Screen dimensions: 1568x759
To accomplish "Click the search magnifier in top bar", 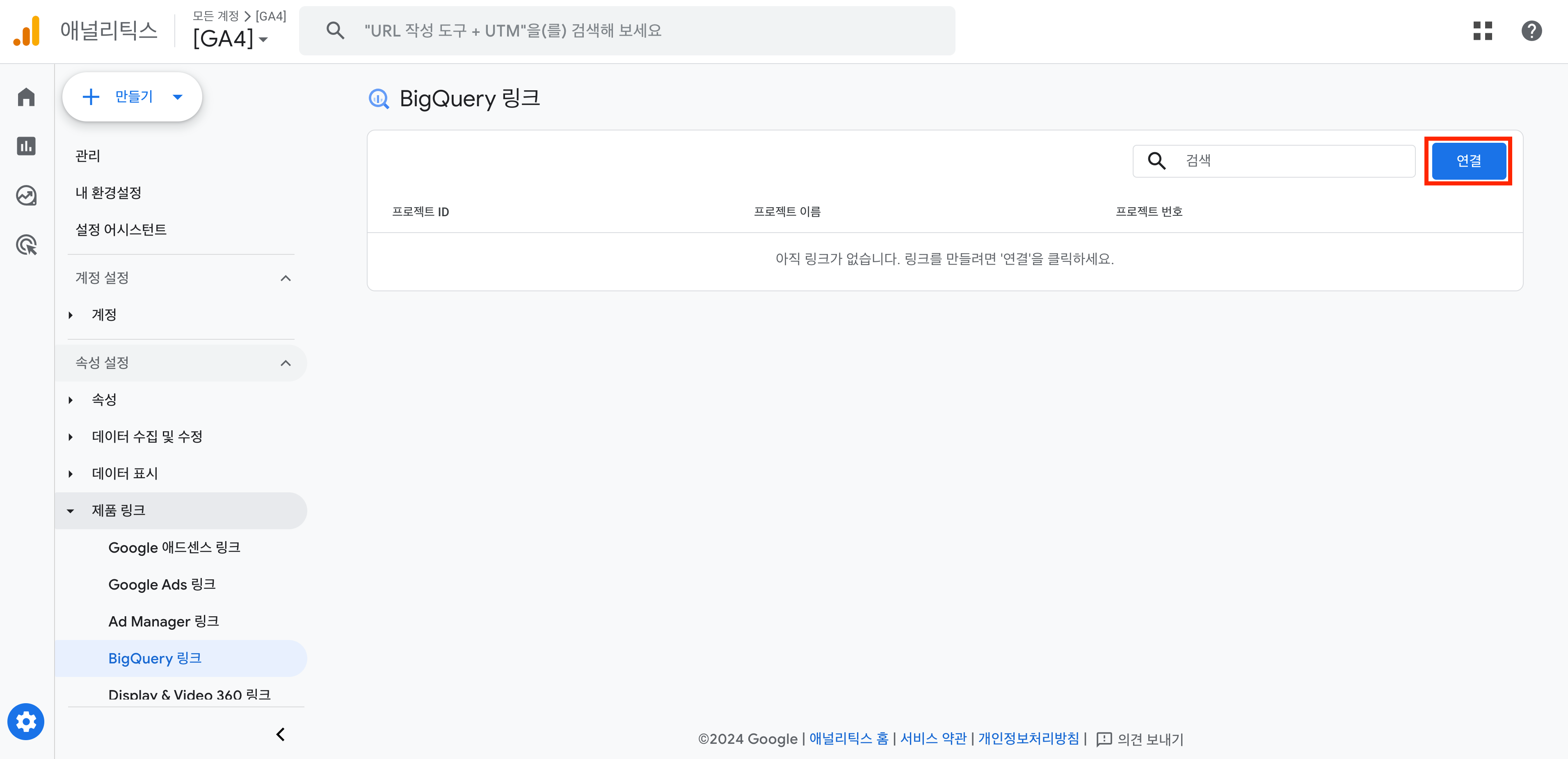I will coord(336,30).
